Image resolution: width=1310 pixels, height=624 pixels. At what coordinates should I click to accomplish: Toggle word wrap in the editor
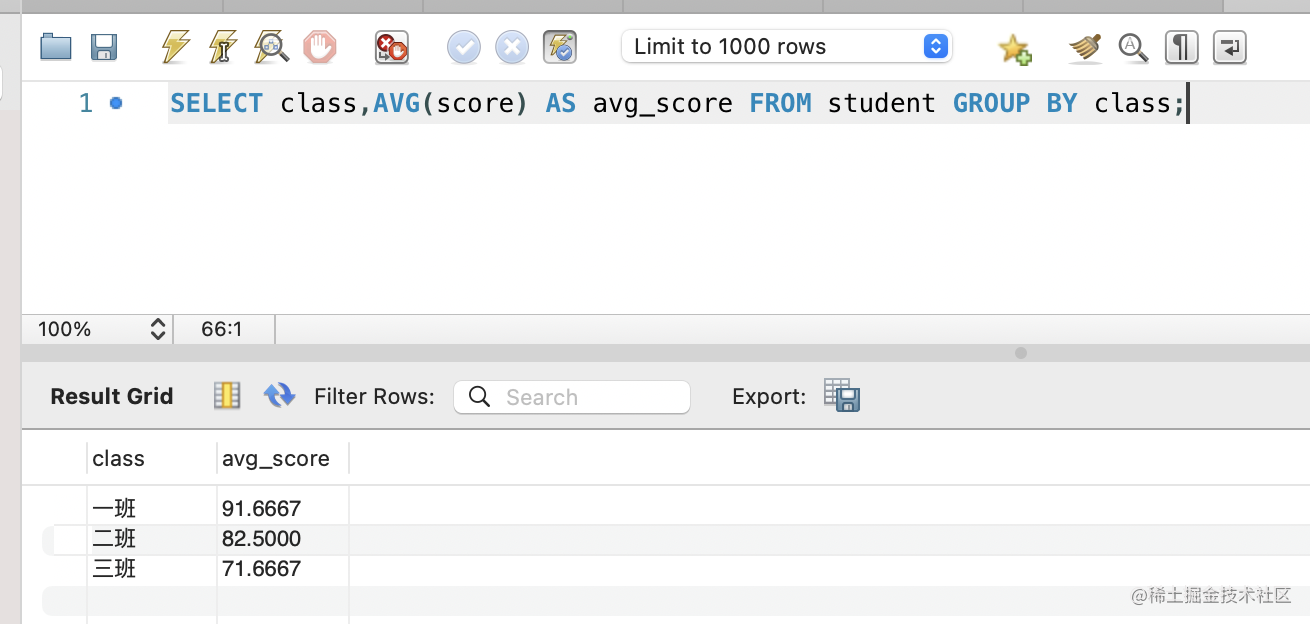[x=1229, y=47]
